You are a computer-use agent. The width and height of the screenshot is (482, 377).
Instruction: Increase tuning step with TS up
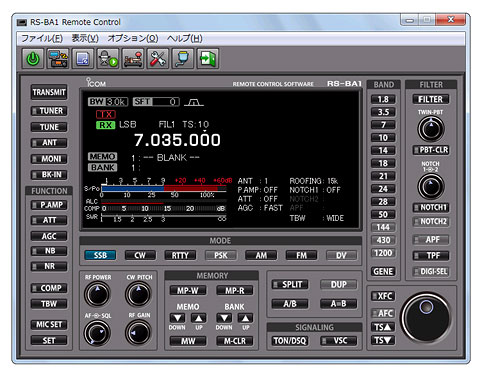383,327
